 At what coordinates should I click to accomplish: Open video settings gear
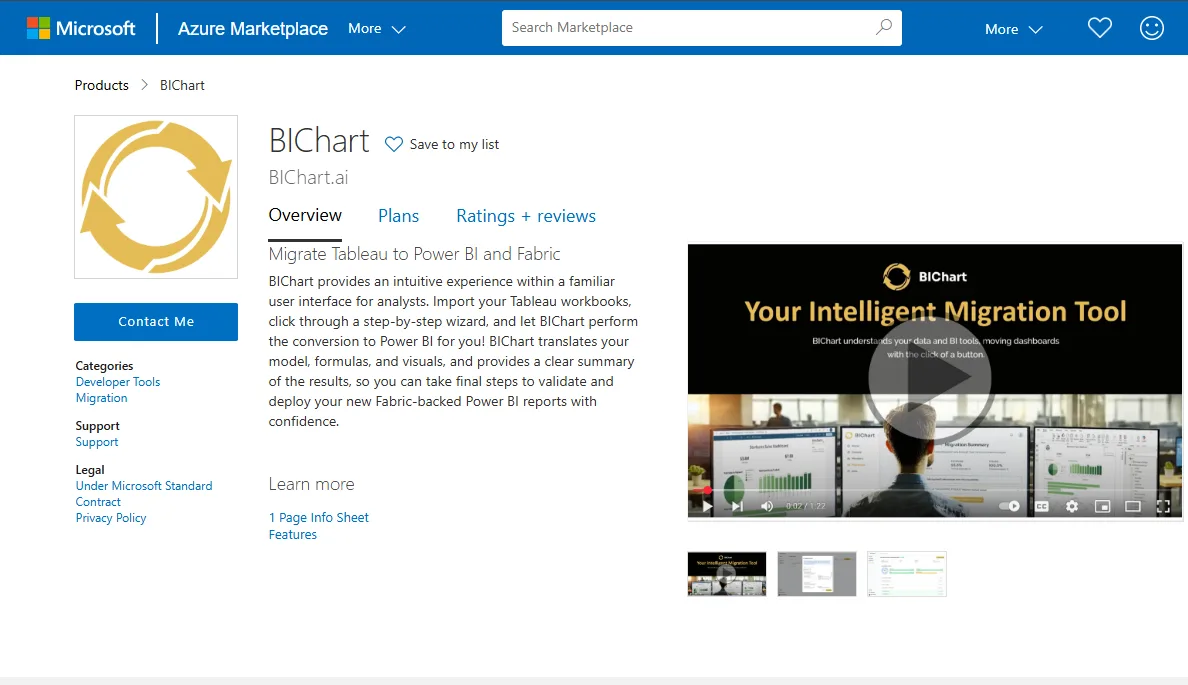[x=1072, y=506]
